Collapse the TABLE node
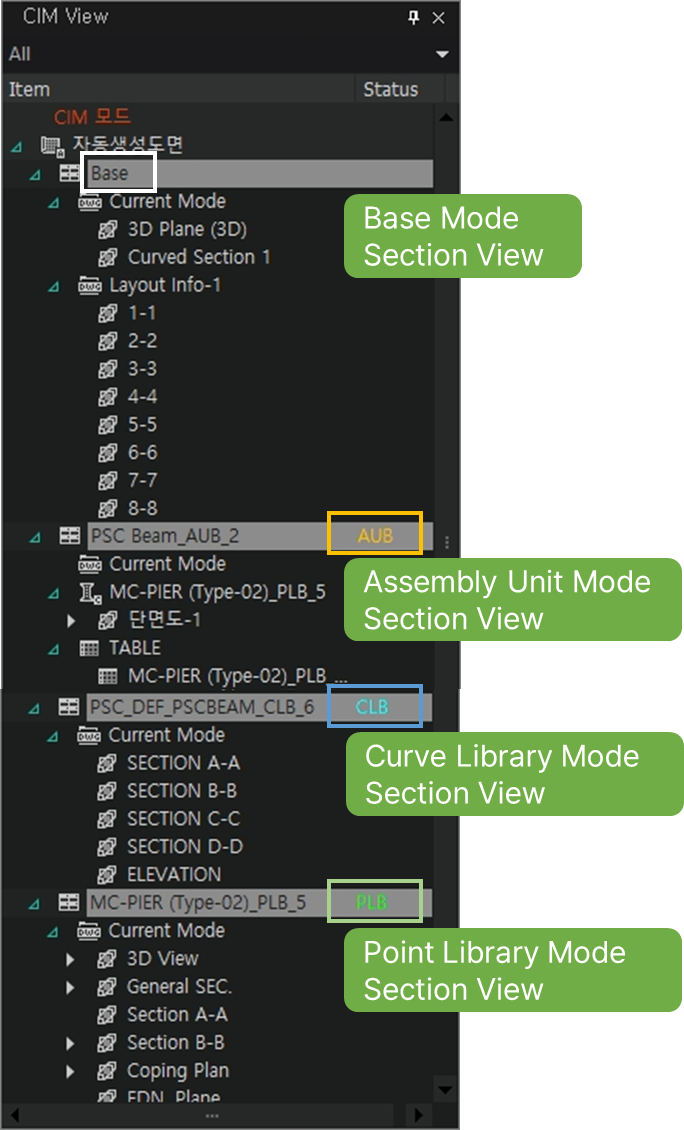Image resolution: width=684 pixels, height=1130 pixels. click(53, 649)
